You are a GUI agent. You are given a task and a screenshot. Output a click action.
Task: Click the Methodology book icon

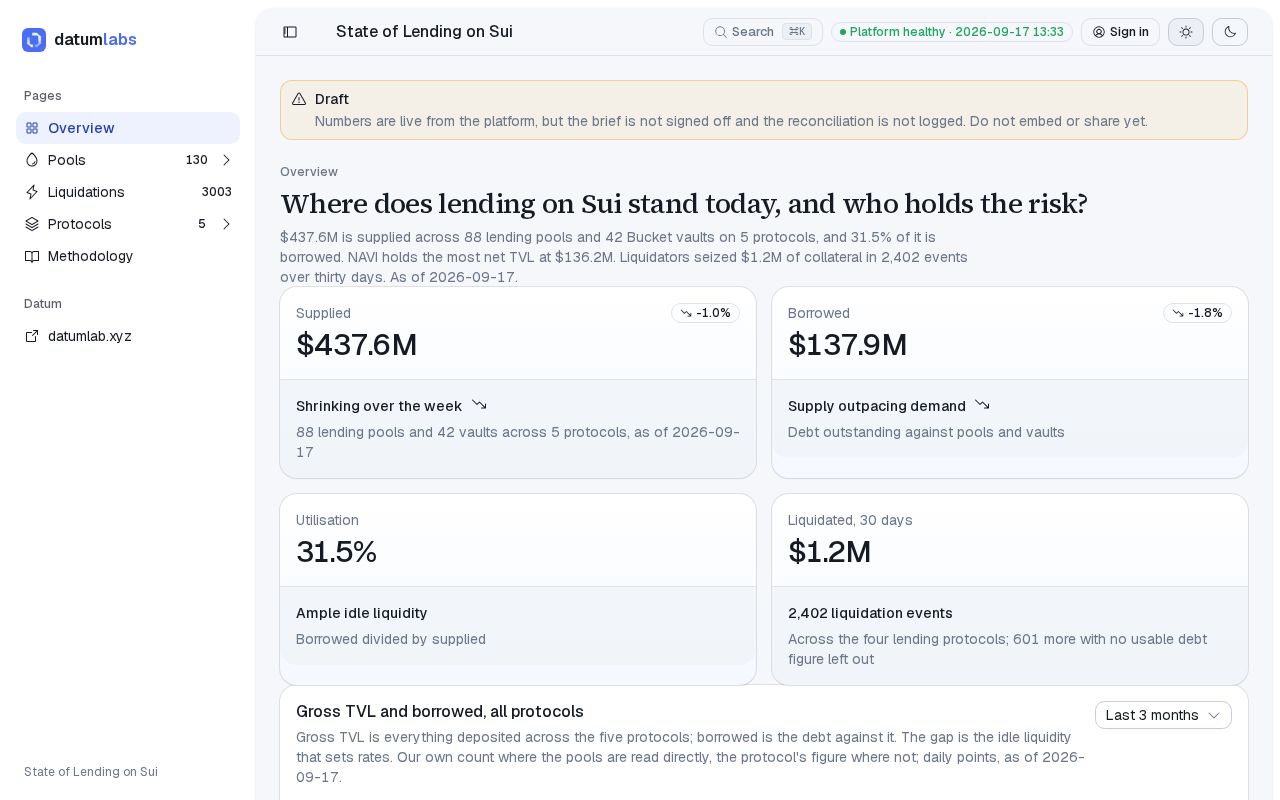coord(32,256)
